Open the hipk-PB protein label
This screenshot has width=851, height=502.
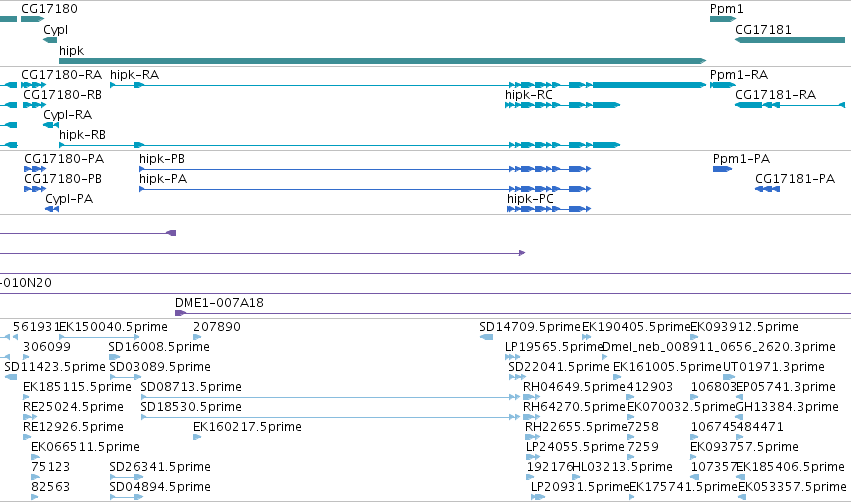tap(162, 159)
